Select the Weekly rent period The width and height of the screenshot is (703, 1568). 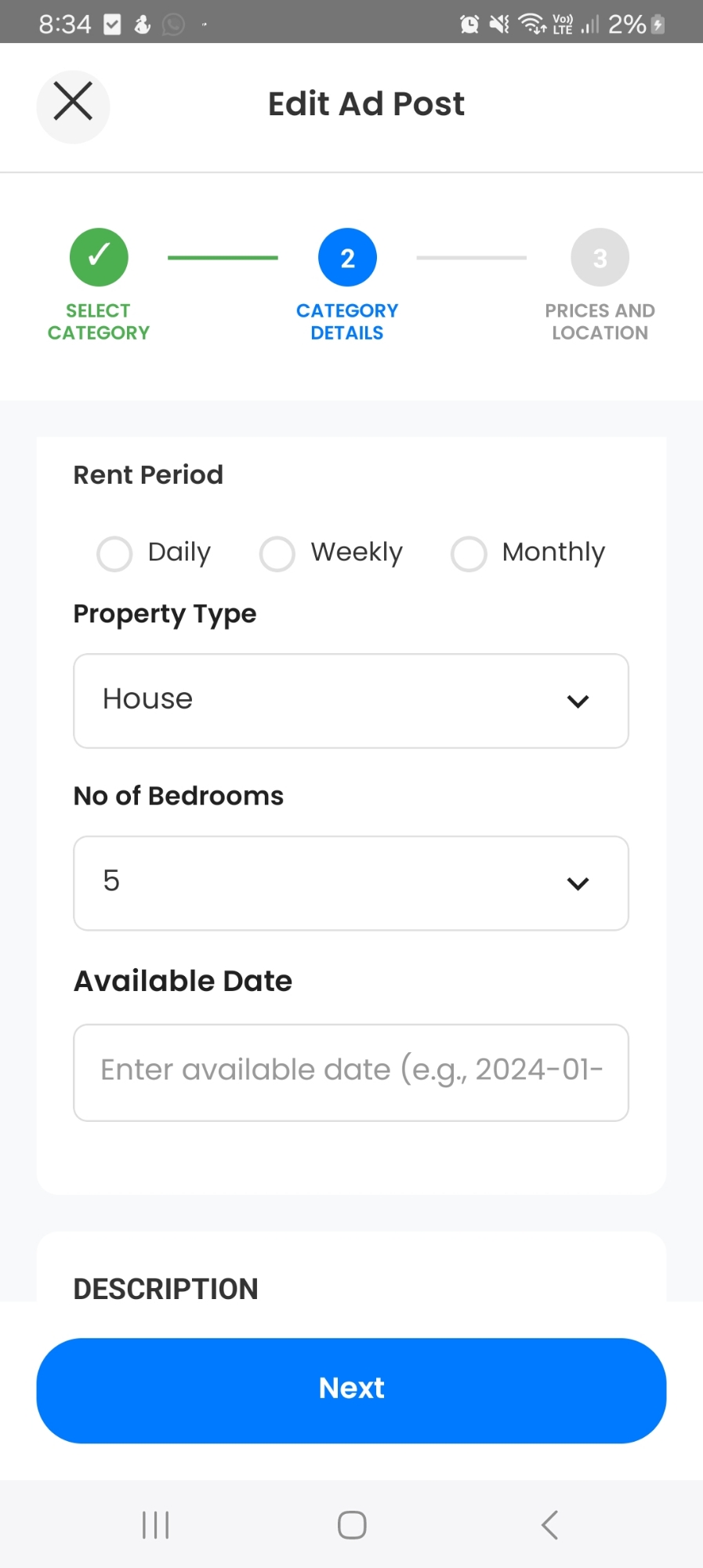coord(277,554)
